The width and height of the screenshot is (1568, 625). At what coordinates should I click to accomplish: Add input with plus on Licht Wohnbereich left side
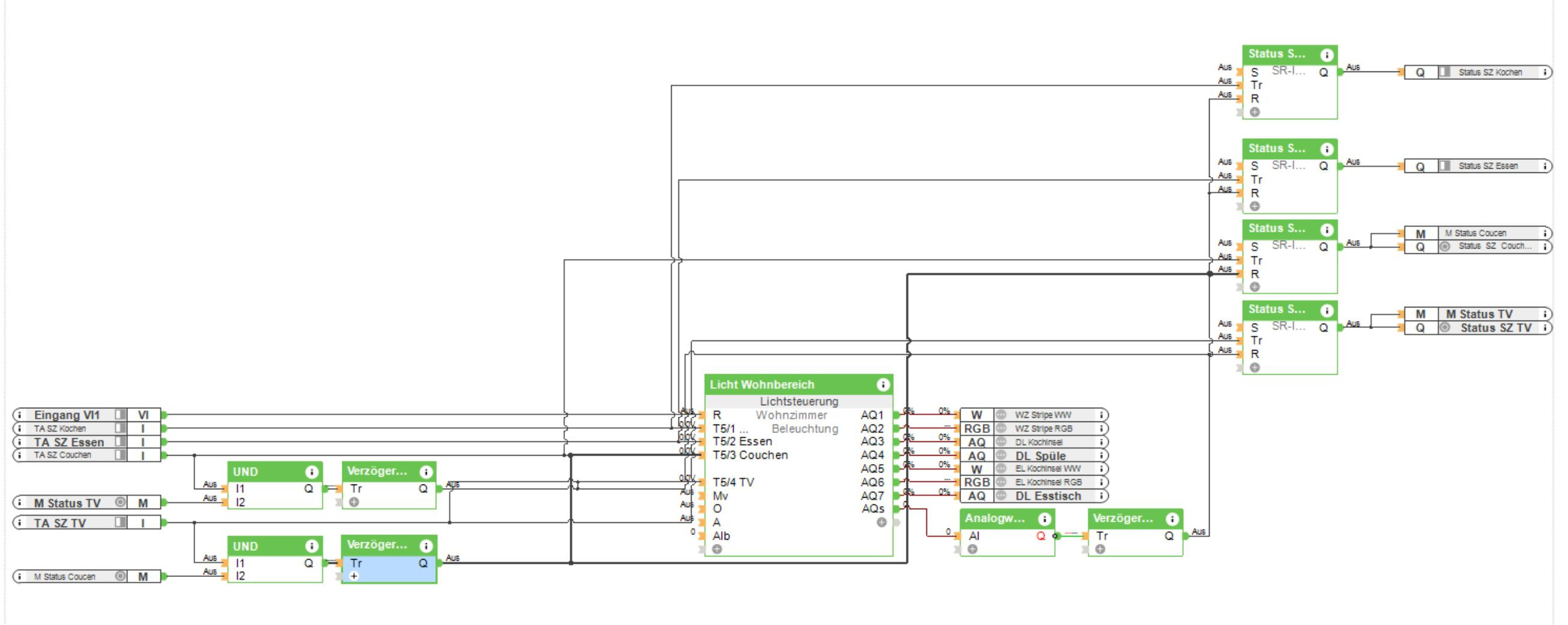pyautogui.click(x=717, y=549)
